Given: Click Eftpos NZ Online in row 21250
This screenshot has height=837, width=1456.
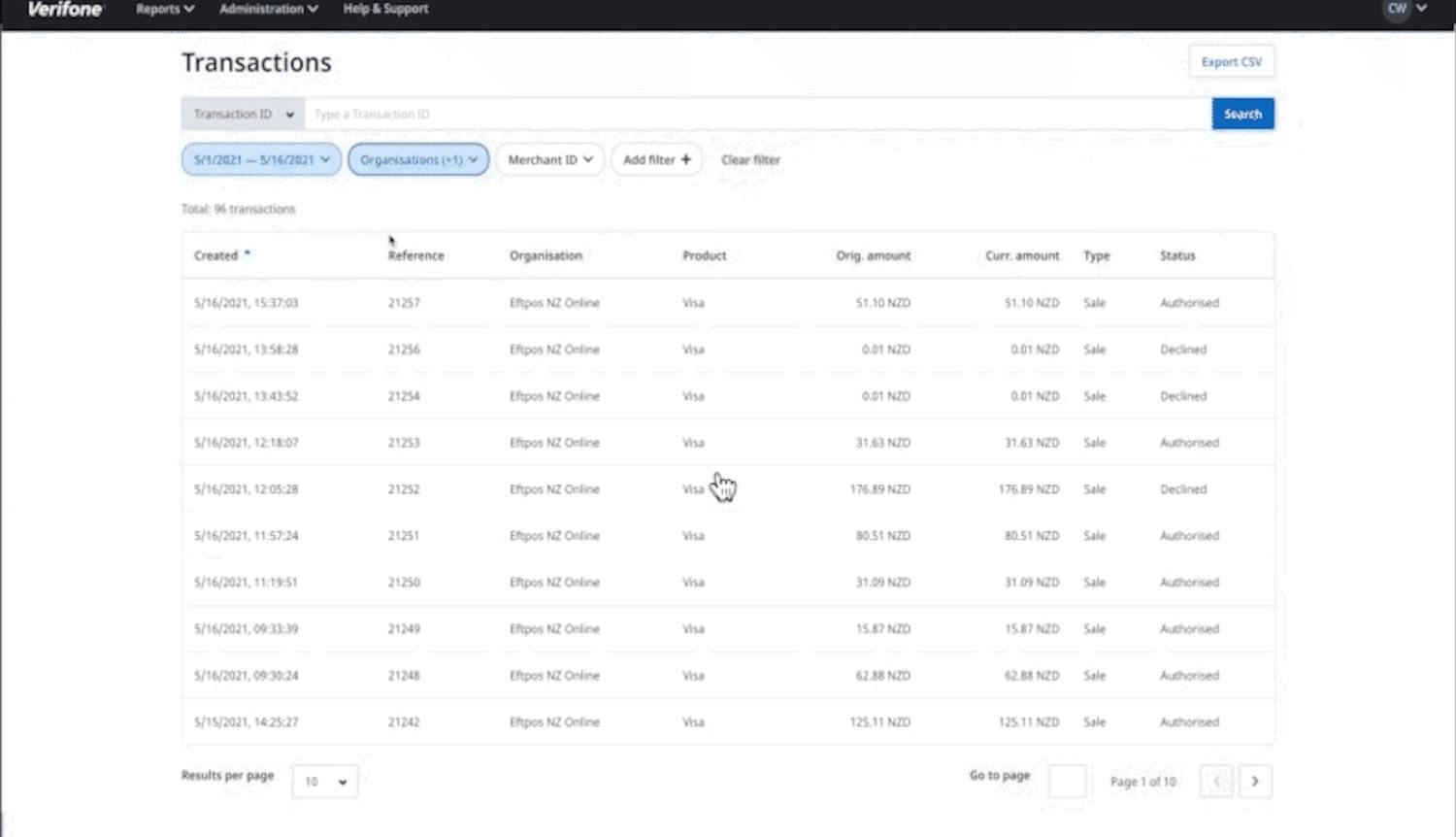Looking at the screenshot, I should 554,583.
